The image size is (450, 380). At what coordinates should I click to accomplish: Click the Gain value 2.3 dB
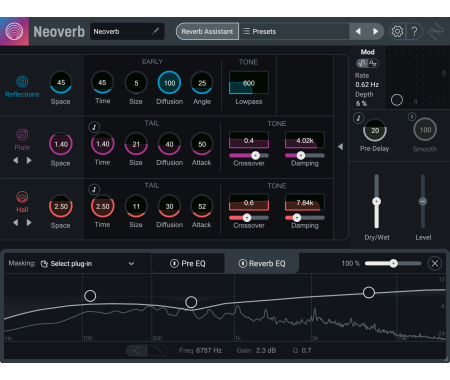pyautogui.click(x=266, y=350)
